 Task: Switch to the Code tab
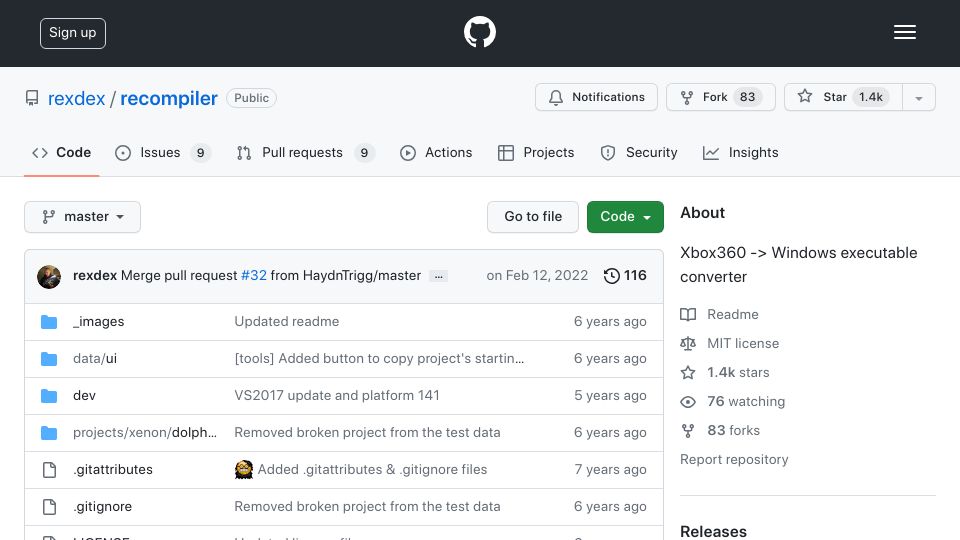pos(61,152)
